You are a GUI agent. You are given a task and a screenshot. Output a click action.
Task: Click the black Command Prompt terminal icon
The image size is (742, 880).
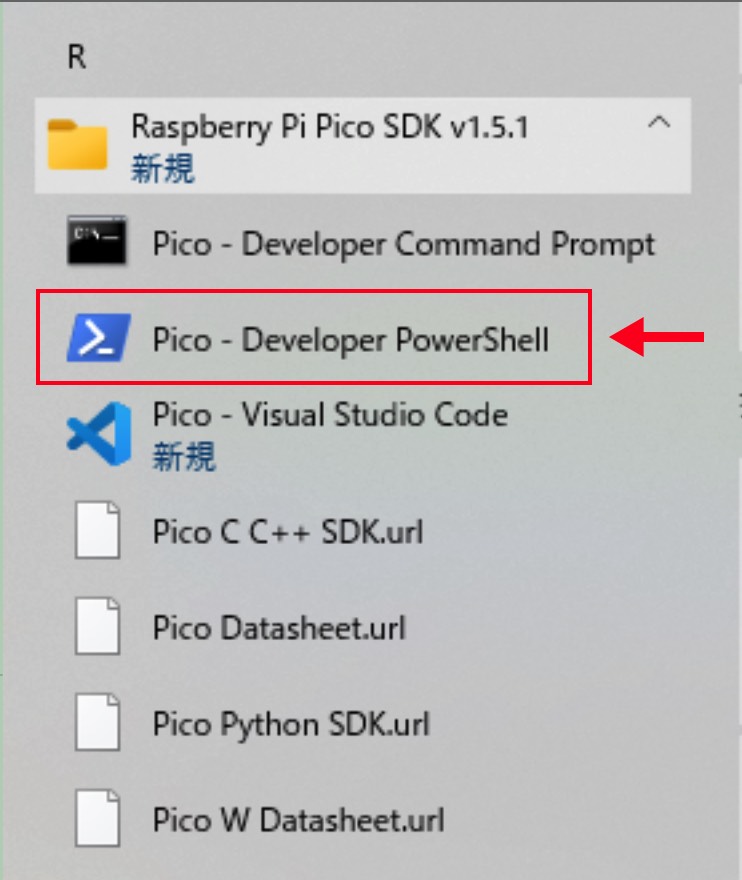[x=96, y=244]
